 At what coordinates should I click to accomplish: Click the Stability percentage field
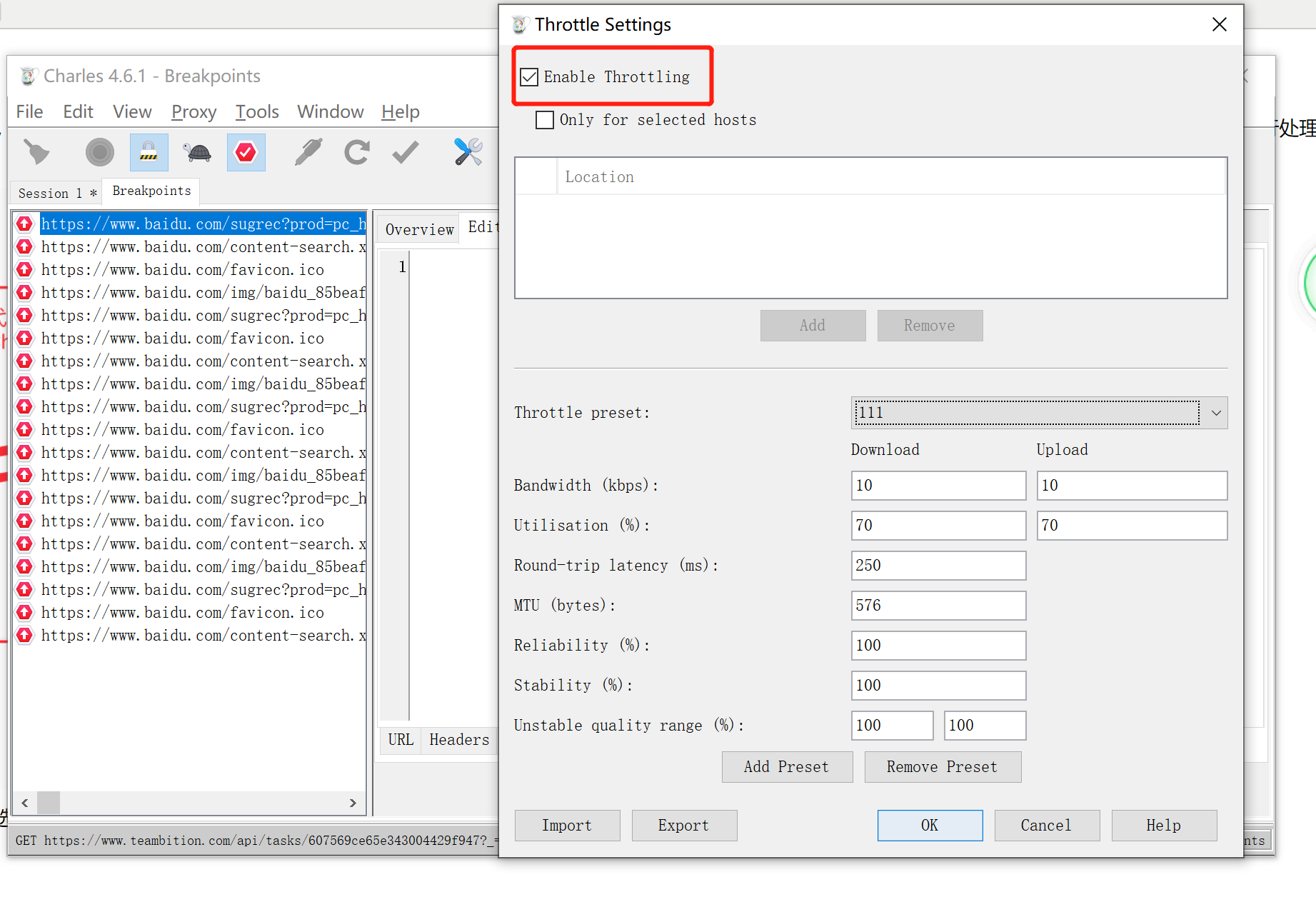[938, 686]
